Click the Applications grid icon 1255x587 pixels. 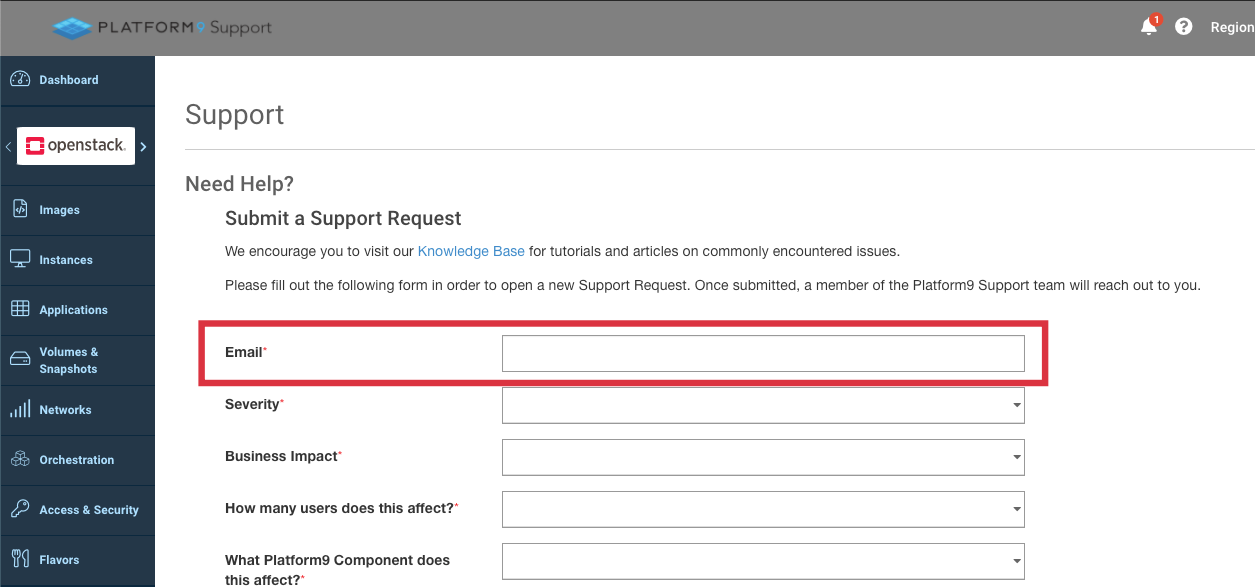[x=20, y=309]
